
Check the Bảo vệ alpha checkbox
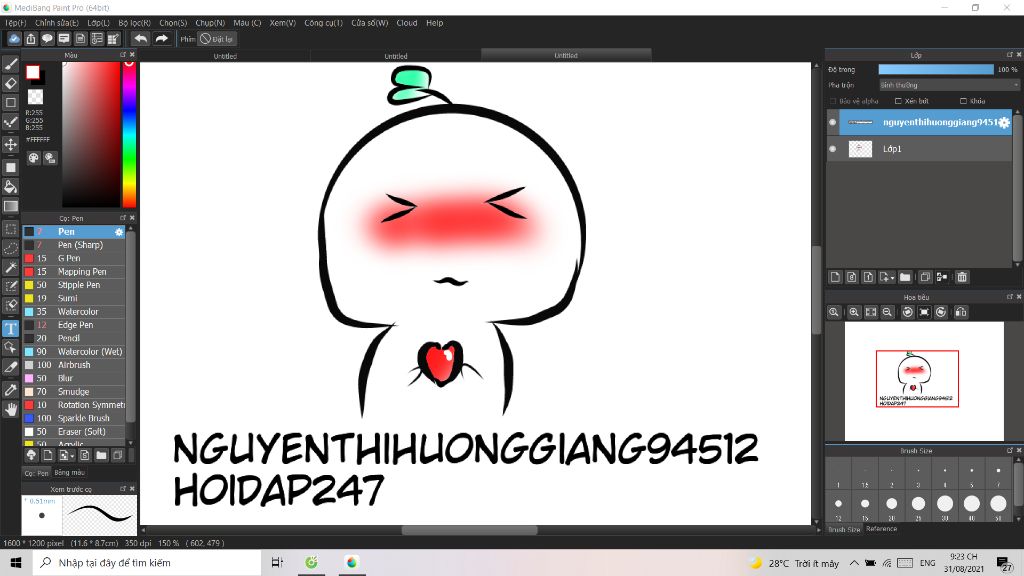[833, 101]
